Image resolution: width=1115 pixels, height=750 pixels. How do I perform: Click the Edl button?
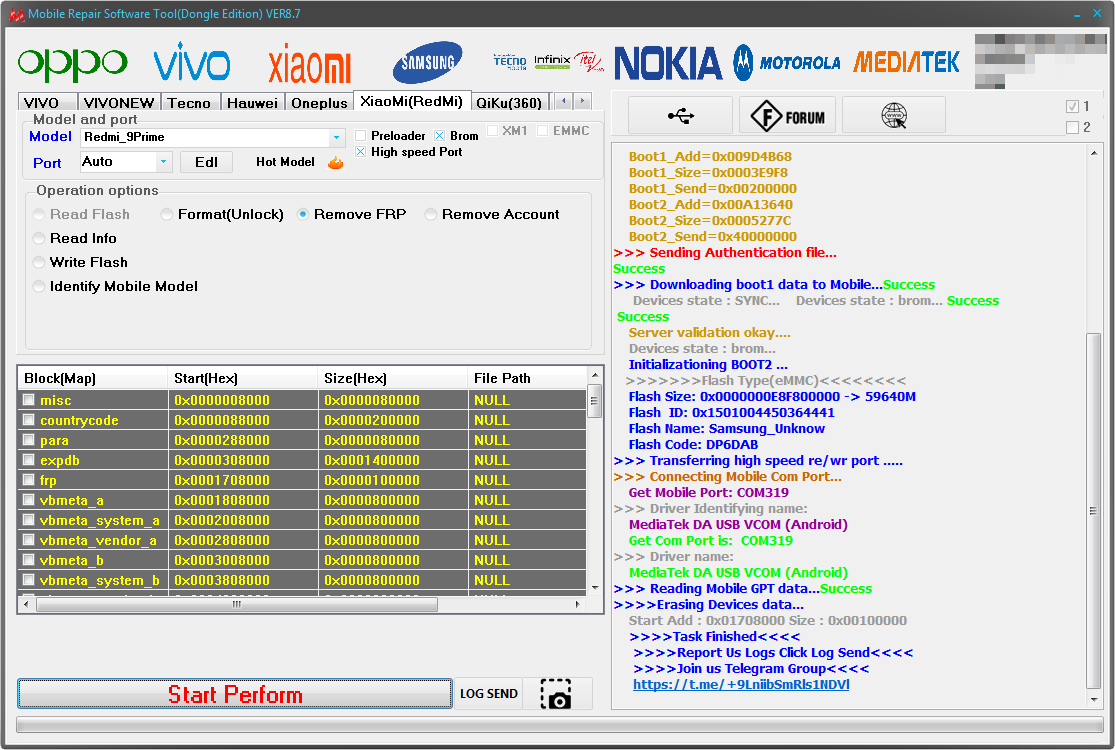[206, 162]
